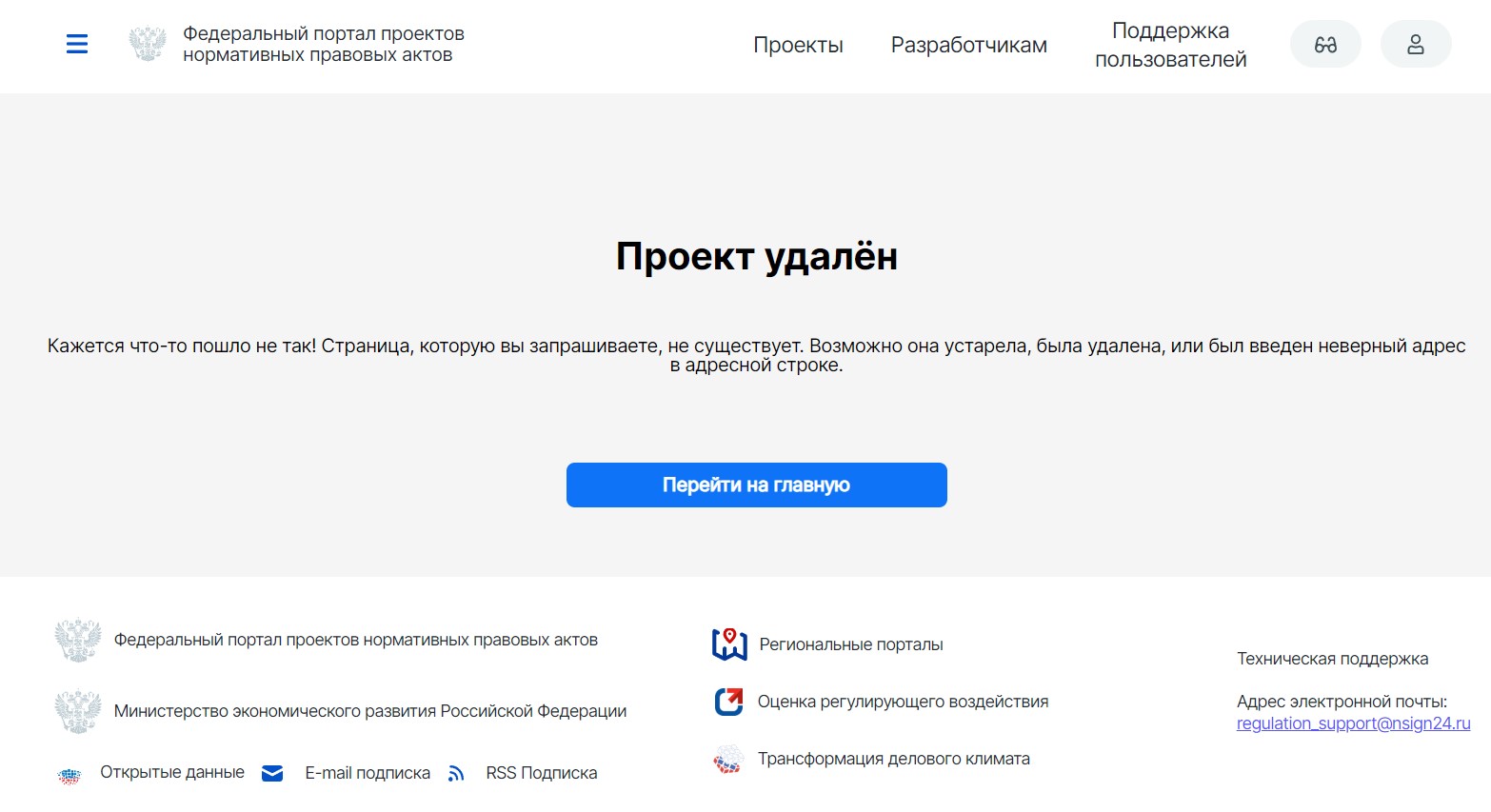The width and height of the screenshot is (1491, 812).
Task: Click the footer Министерство emblem icon
Action: pos(78,711)
